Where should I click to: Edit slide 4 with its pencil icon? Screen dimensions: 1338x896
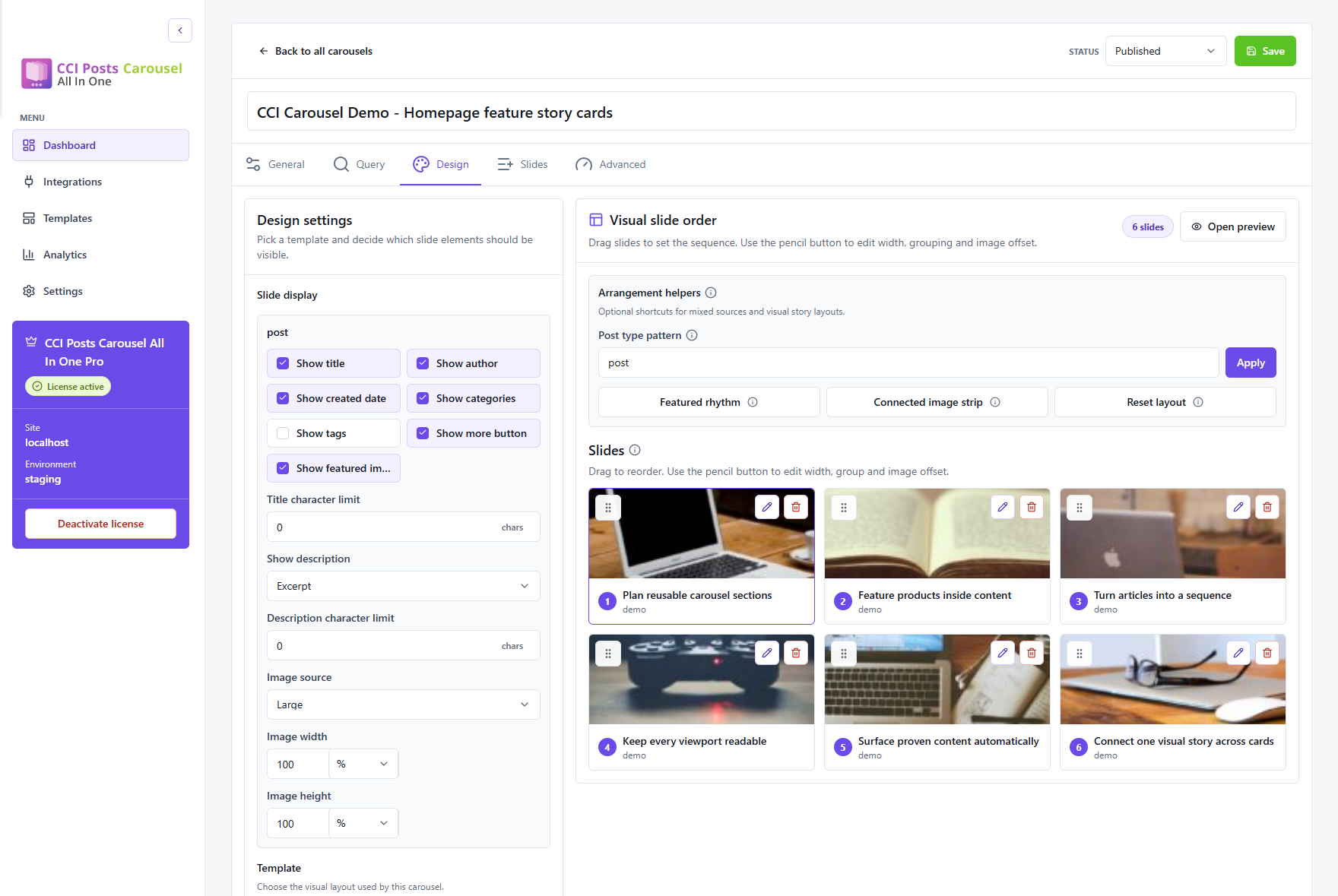click(767, 653)
